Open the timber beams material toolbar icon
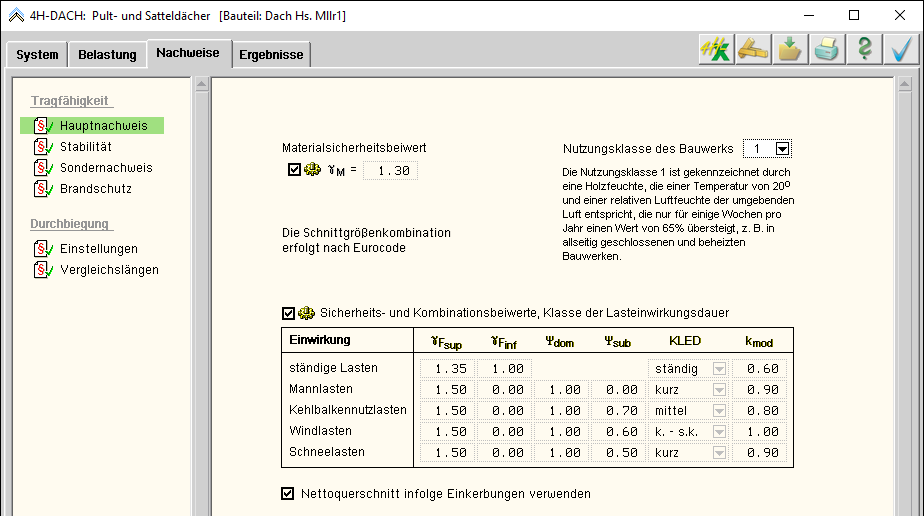This screenshot has width=924, height=516. click(x=753, y=50)
